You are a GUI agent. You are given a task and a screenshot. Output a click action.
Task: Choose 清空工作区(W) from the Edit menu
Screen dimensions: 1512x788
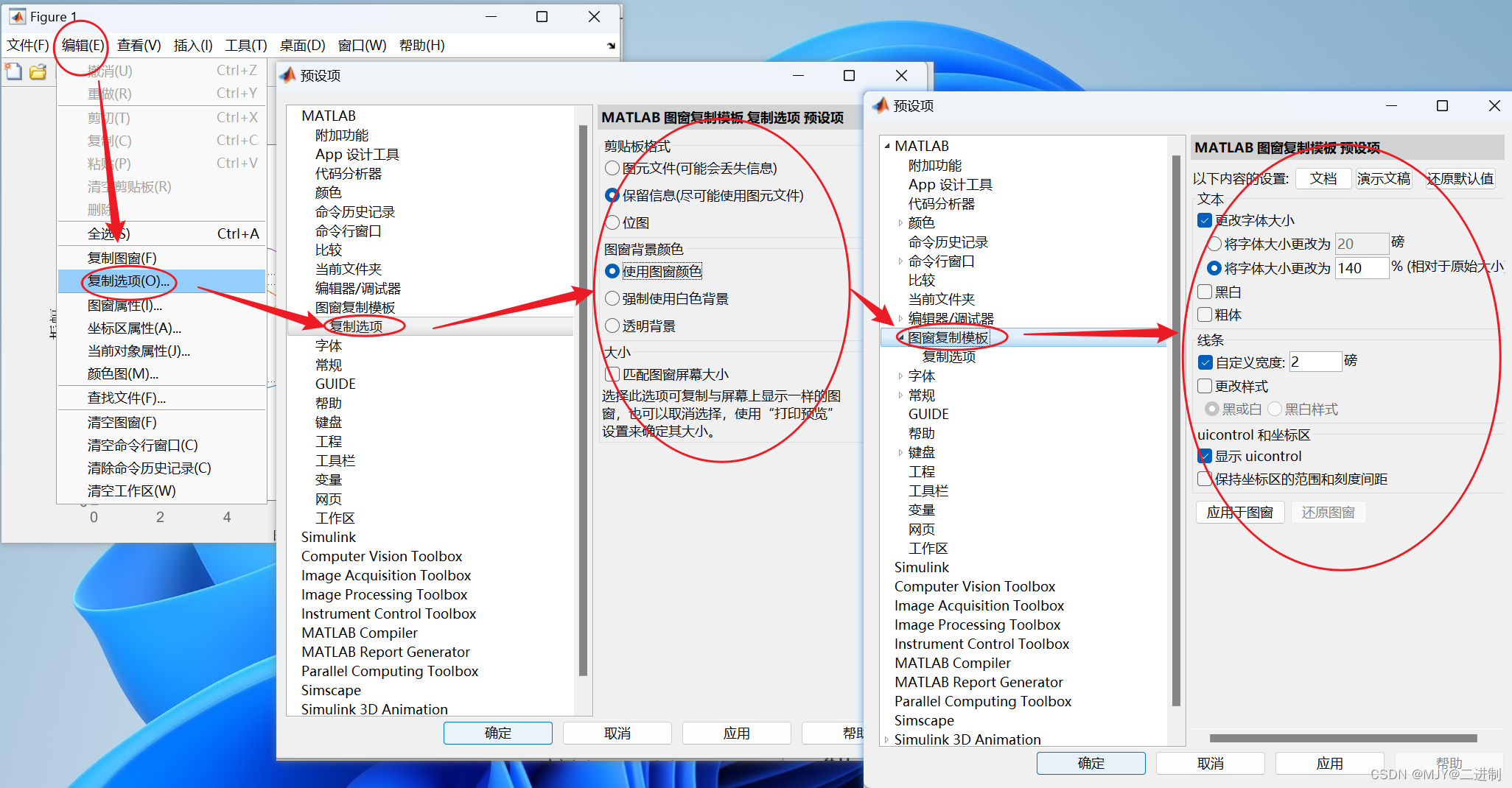coord(161,490)
